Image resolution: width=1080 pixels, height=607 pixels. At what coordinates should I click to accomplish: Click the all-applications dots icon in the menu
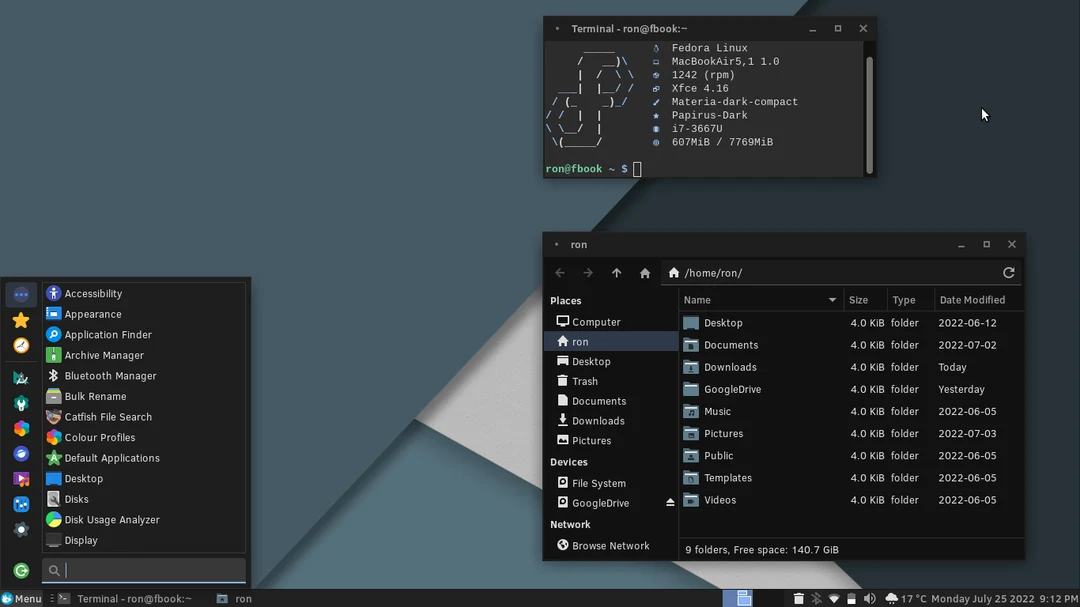21,293
